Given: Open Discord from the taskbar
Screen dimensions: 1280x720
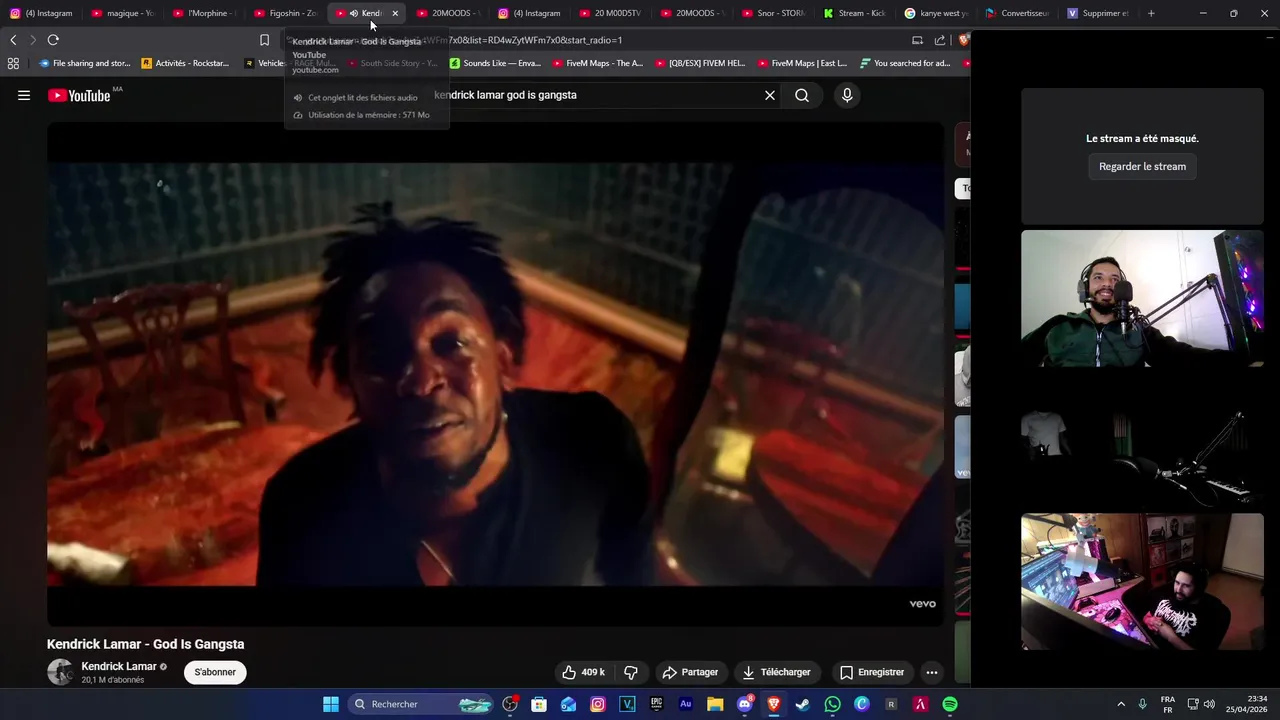Looking at the screenshot, I should point(744,704).
